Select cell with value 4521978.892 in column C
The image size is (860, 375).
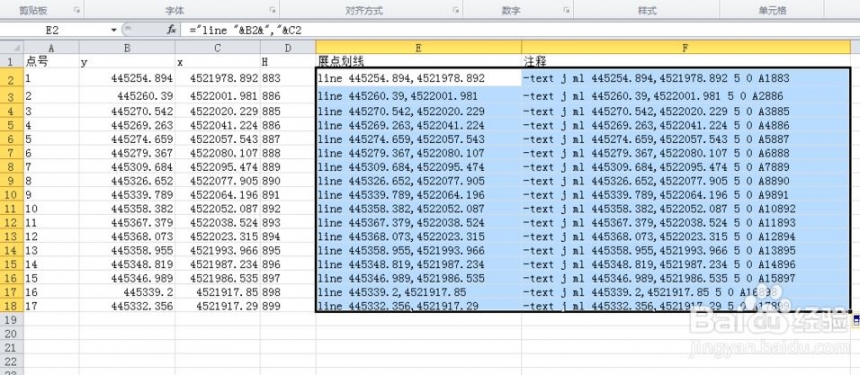coord(218,78)
